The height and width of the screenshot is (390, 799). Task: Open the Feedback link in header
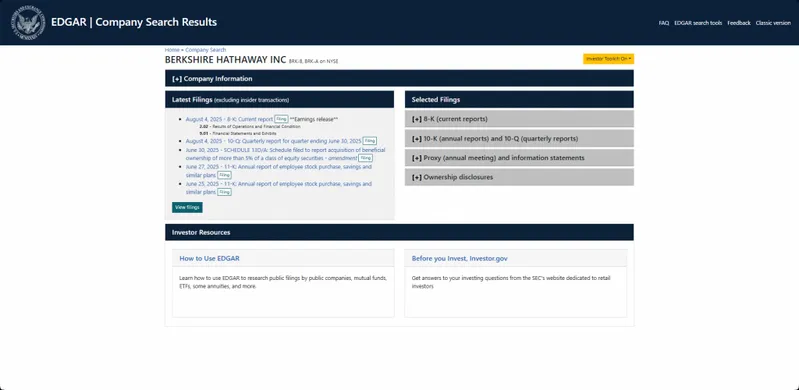739,23
